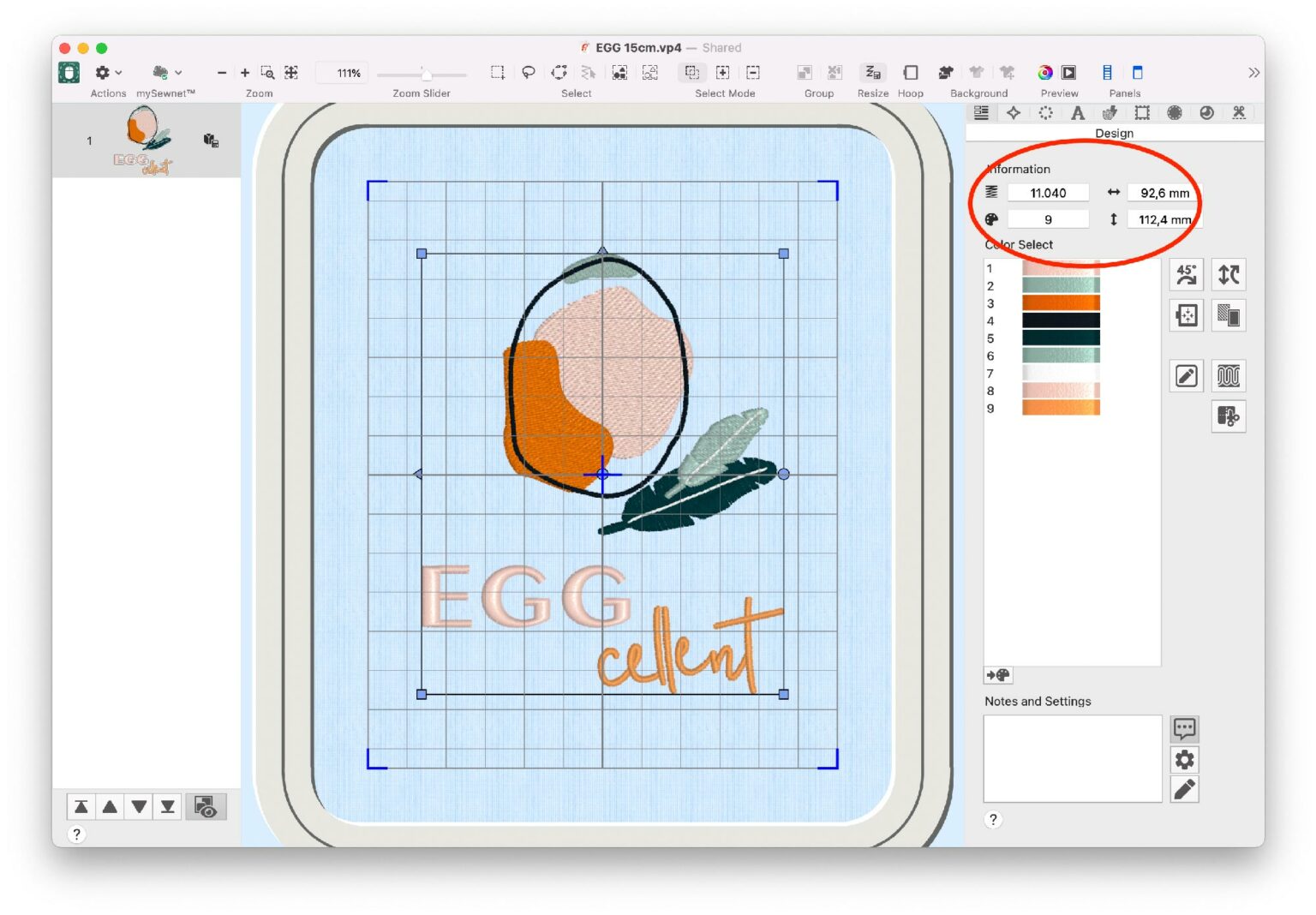Toggle the display of notes speech bubble

1184,729
